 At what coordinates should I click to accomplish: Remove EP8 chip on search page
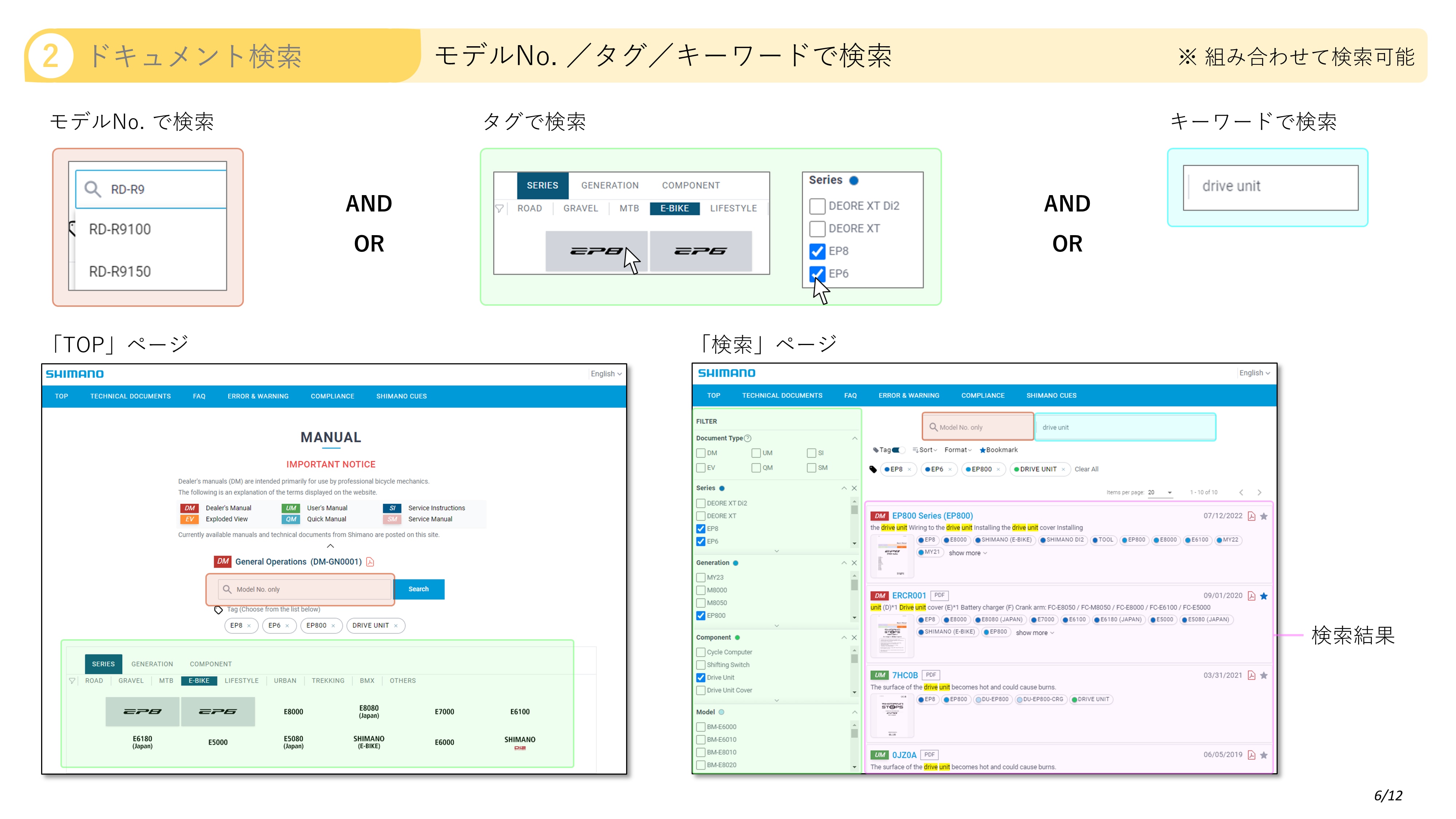(909, 470)
